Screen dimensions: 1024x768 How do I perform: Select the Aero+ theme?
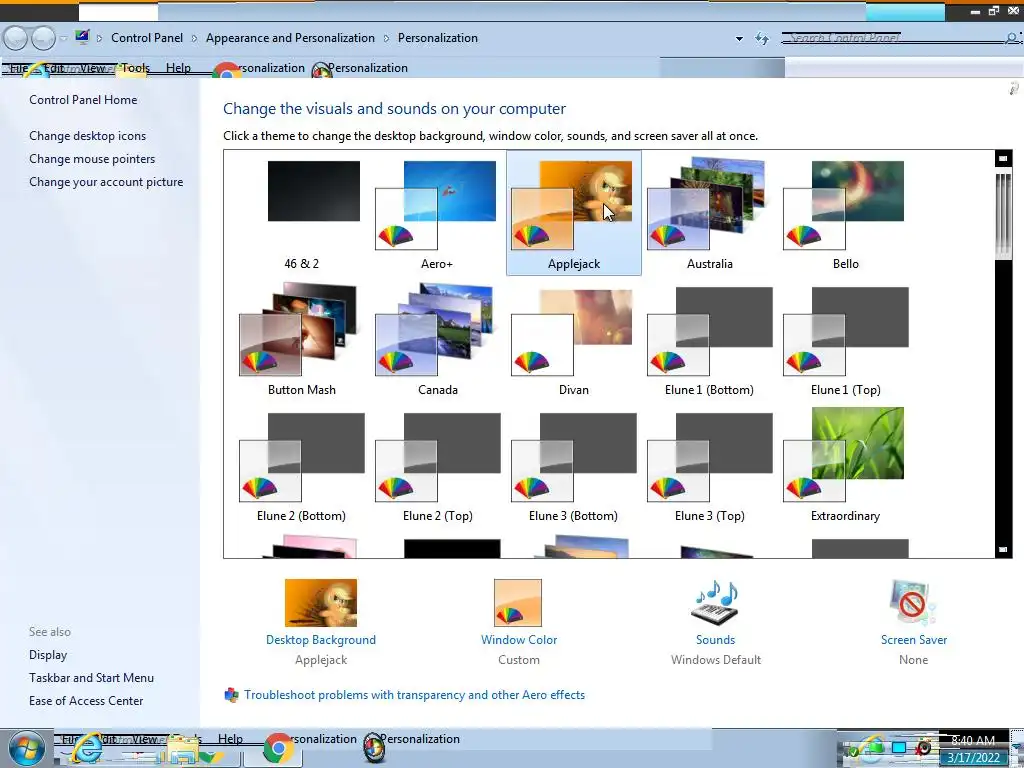pos(437,214)
